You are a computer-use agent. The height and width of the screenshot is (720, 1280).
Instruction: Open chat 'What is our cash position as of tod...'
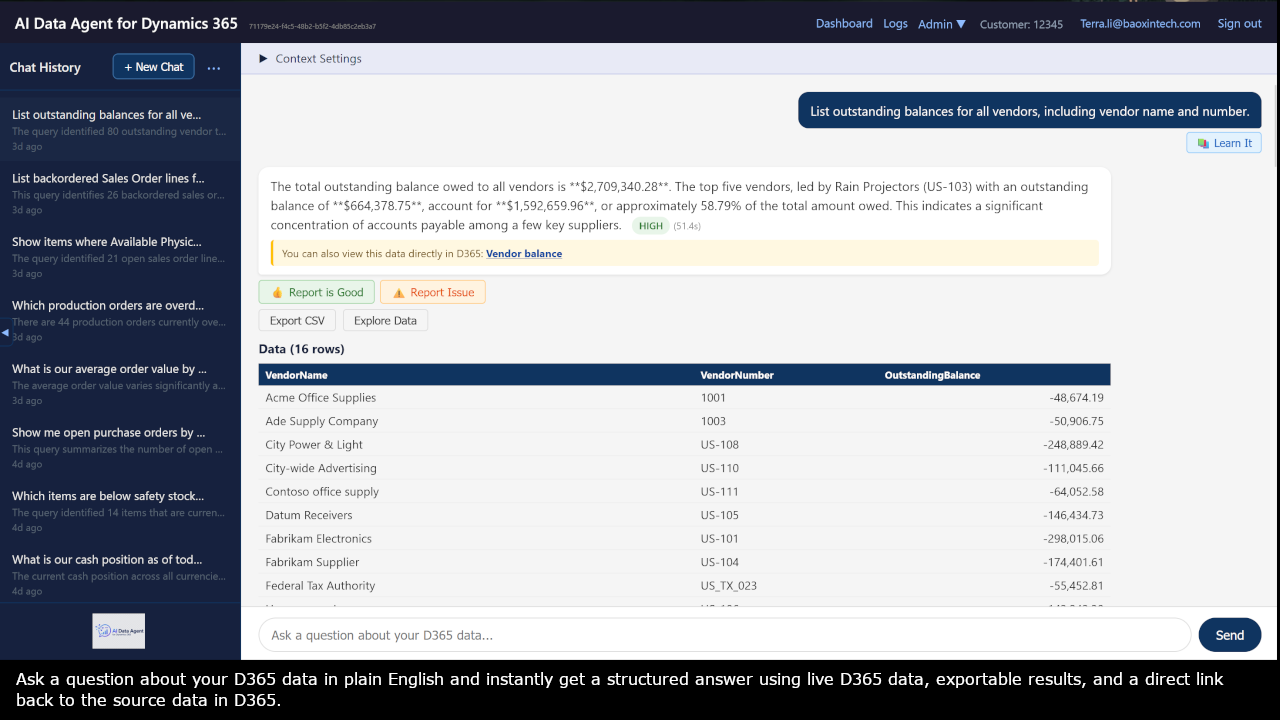[120, 575]
